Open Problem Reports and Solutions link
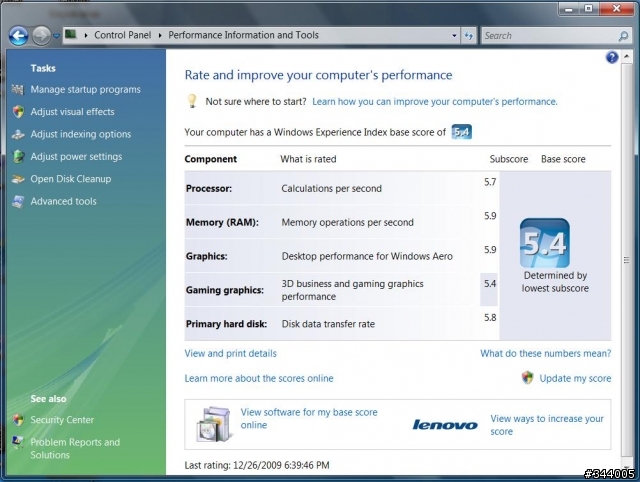 pyautogui.click(x=75, y=448)
